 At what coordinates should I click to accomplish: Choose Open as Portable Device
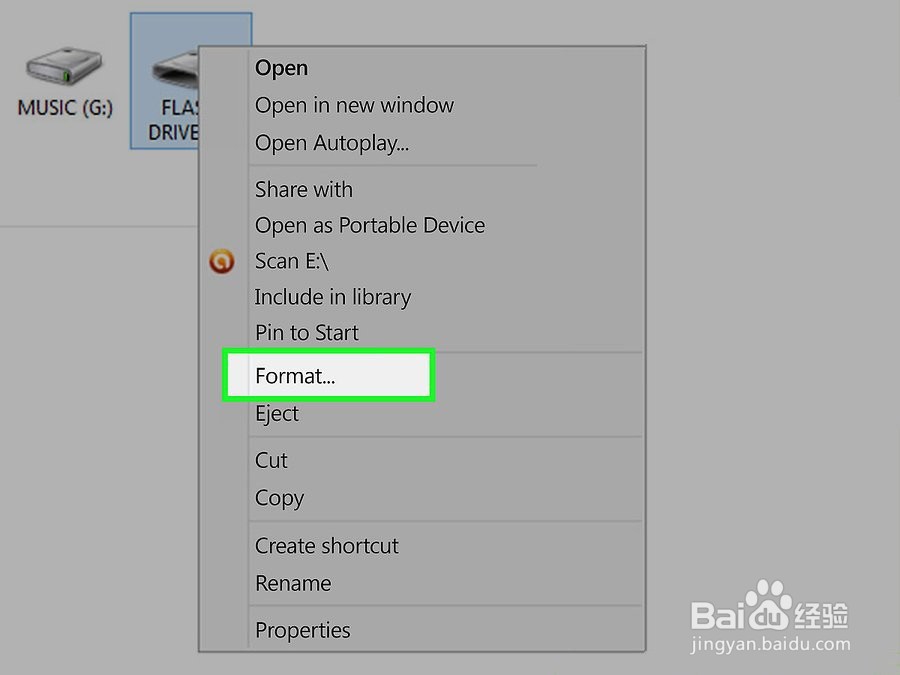point(369,225)
